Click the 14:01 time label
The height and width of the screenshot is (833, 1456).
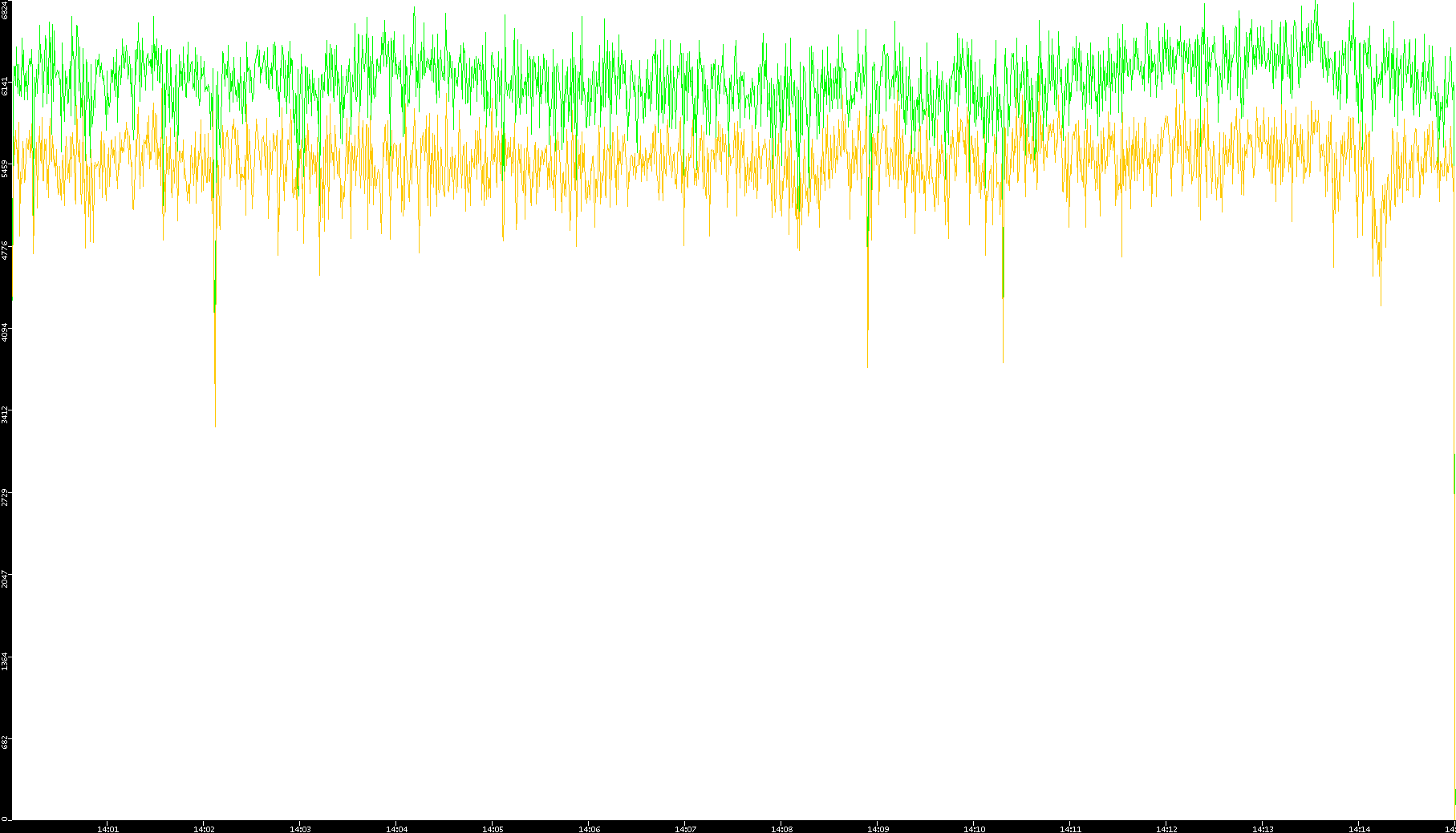coord(107,828)
